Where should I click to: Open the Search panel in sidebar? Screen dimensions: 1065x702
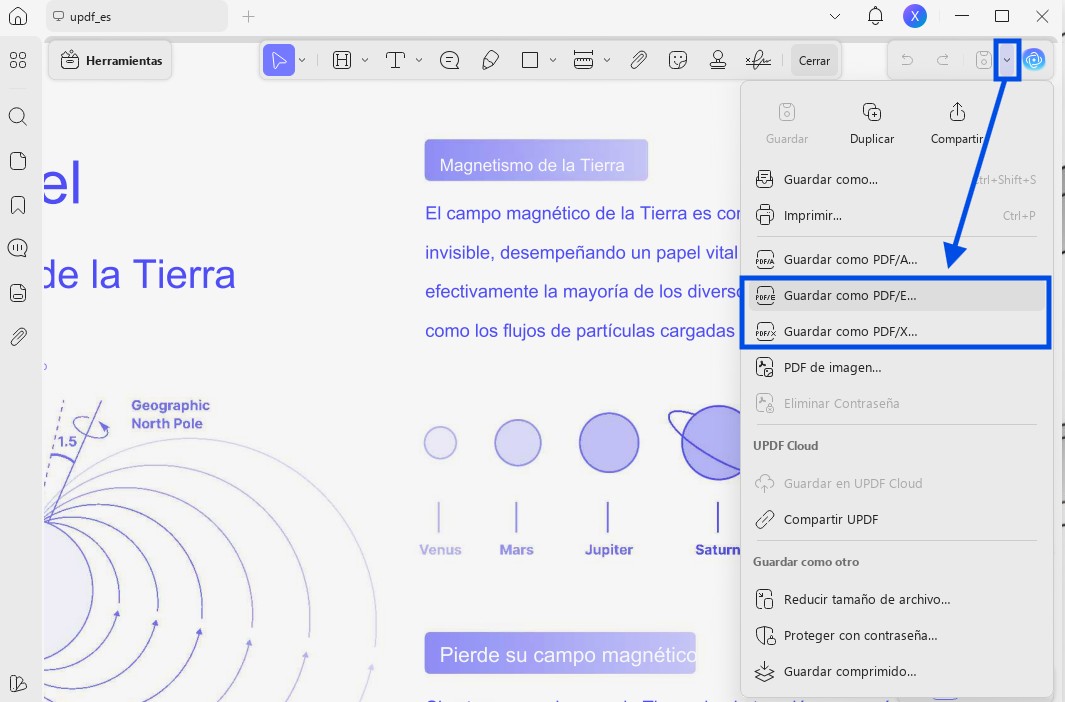[18, 117]
